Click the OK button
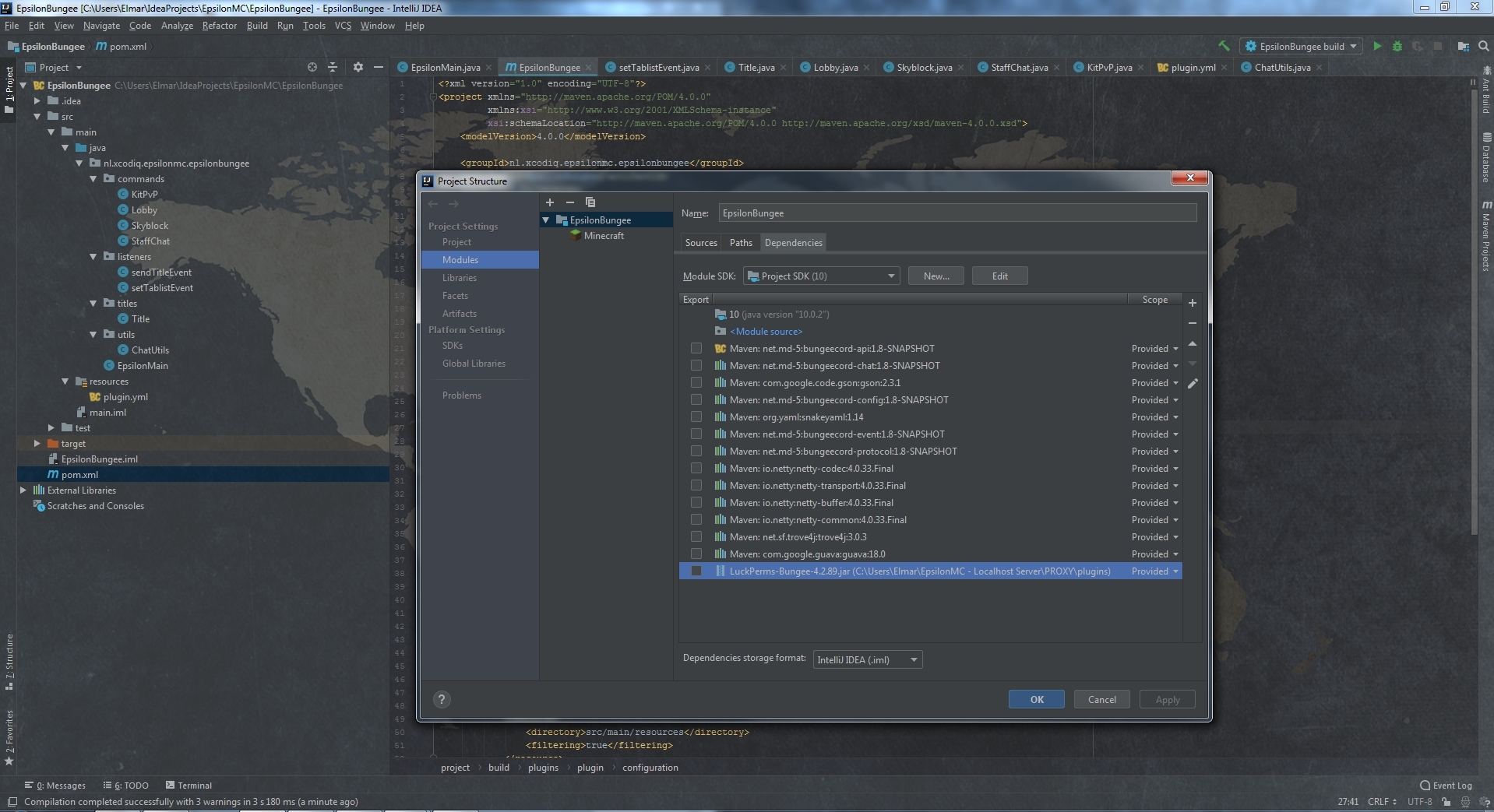Viewport: 1494px width, 812px height. (1037, 699)
